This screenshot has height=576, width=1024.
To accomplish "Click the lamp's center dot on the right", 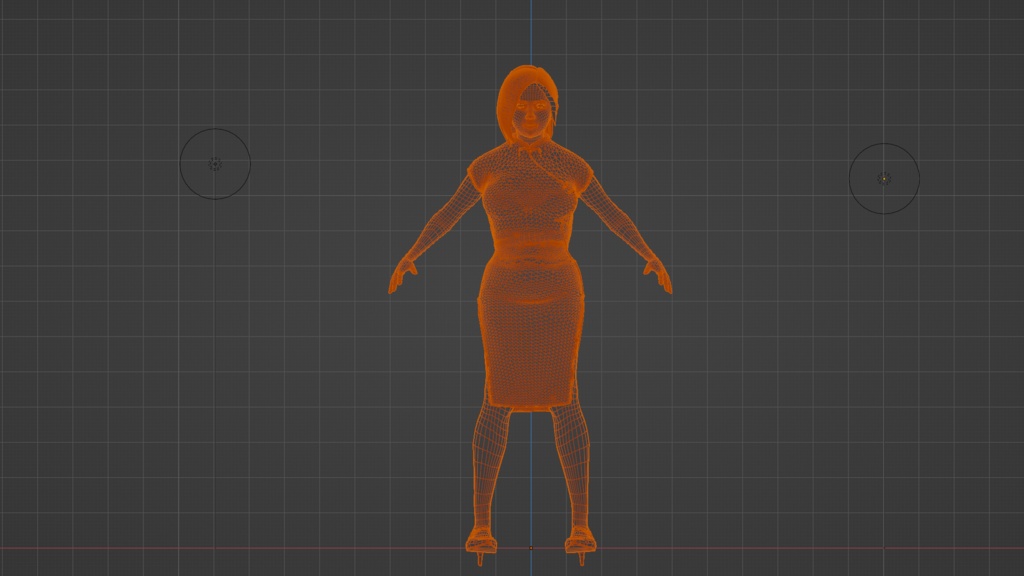I will pyautogui.click(x=884, y=178).
